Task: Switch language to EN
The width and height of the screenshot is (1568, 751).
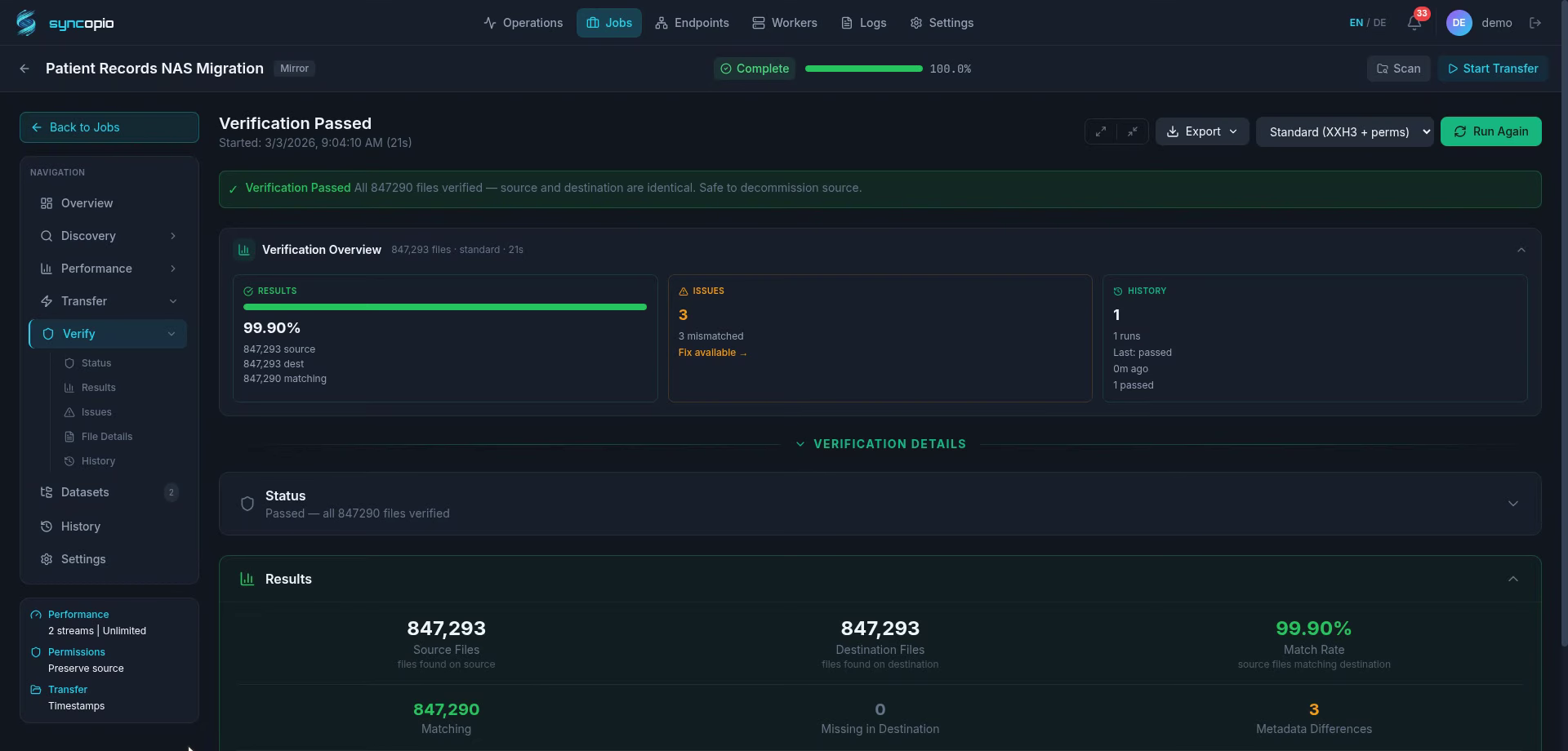Action: tap(1356, 23)
